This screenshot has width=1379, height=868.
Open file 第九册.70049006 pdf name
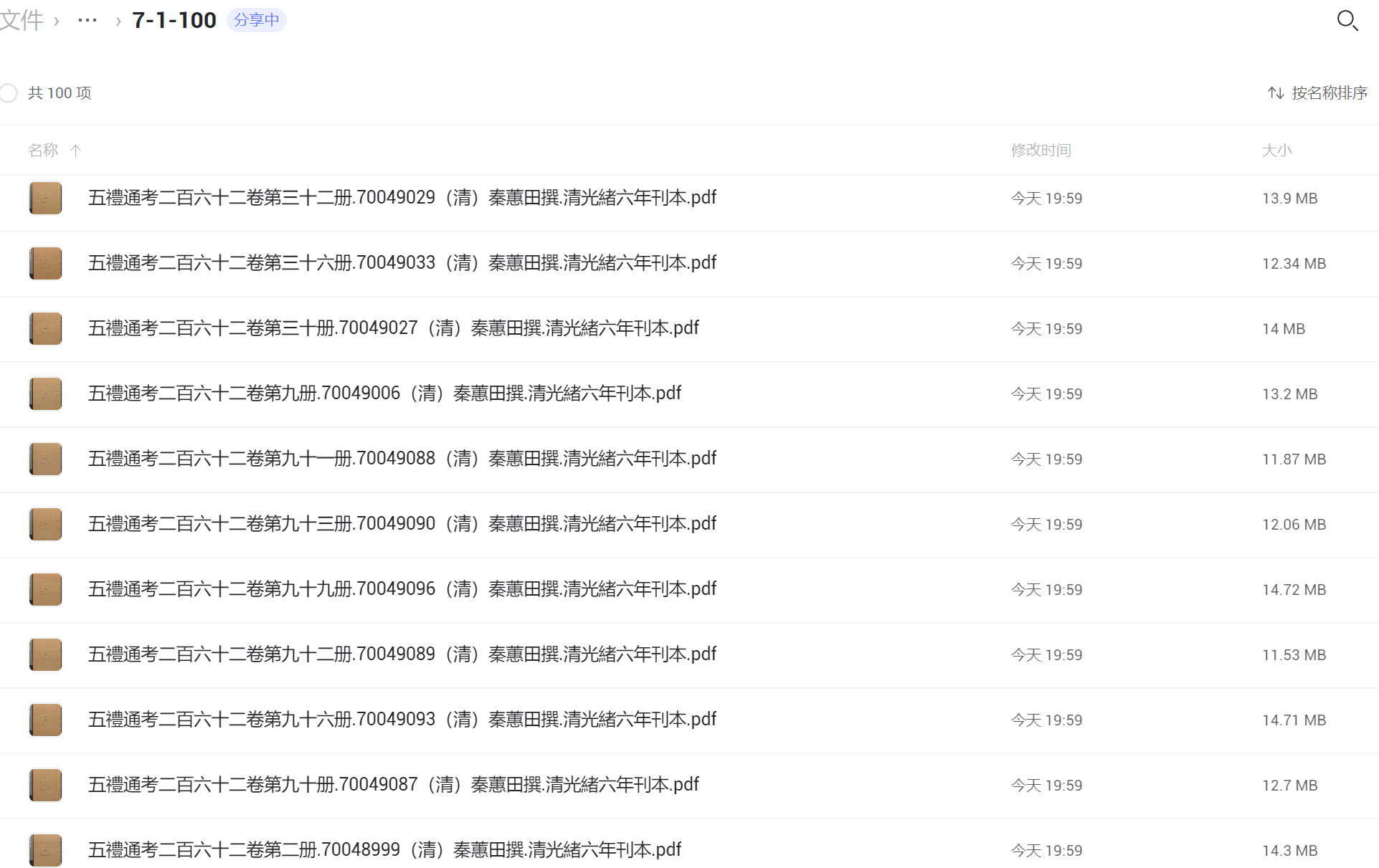click(x=384, y=394)
